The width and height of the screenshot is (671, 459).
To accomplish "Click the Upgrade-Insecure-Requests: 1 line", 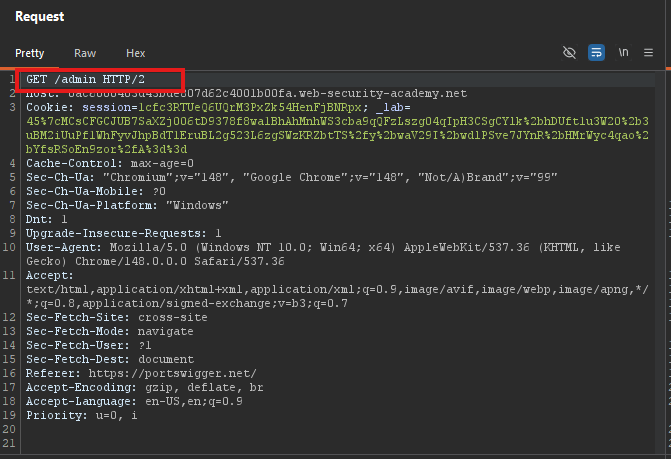I will 124,233.
